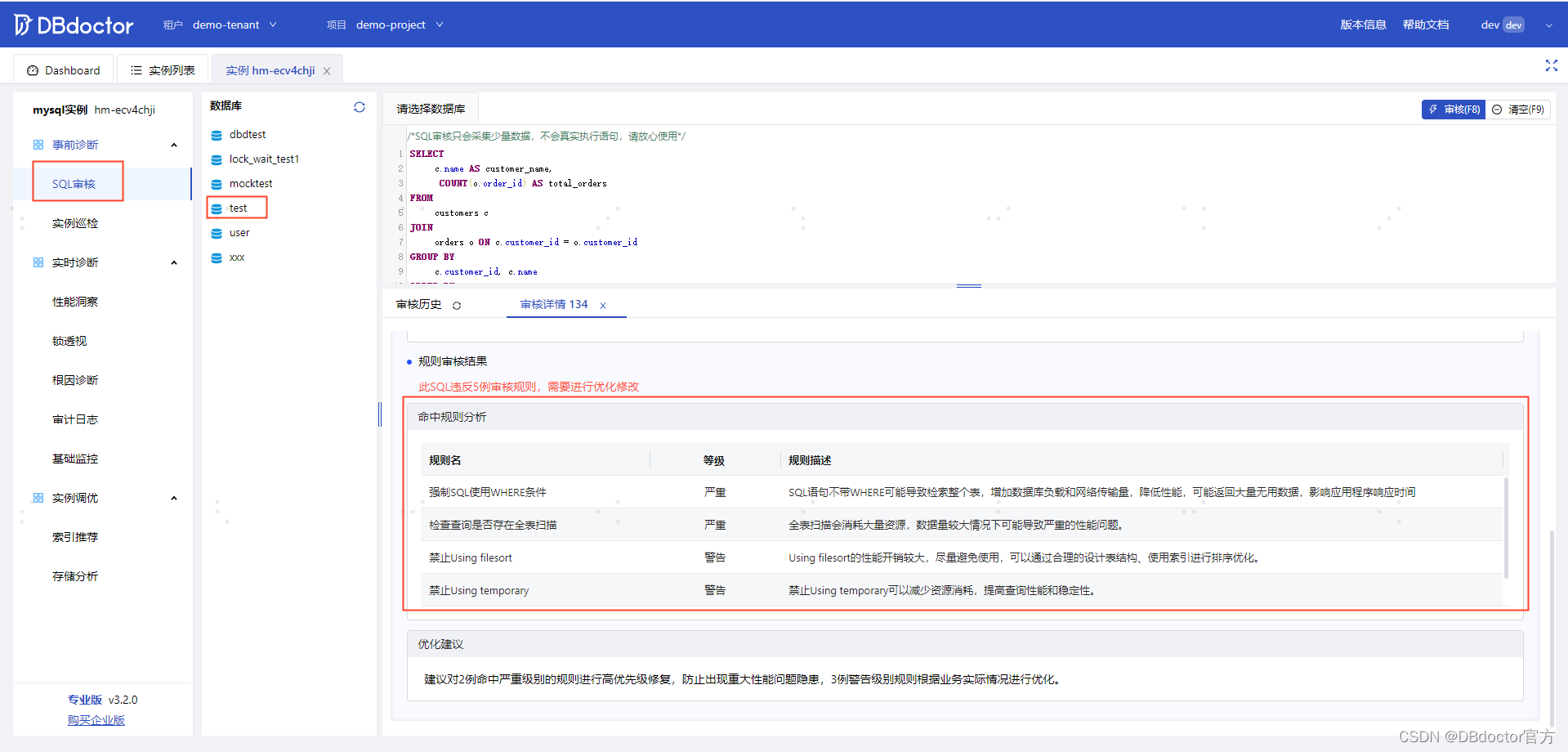Select the 实例 hm-ecv4chji tab
The height and width of the screenshot is (752, 1568).
tap(270, 70)
